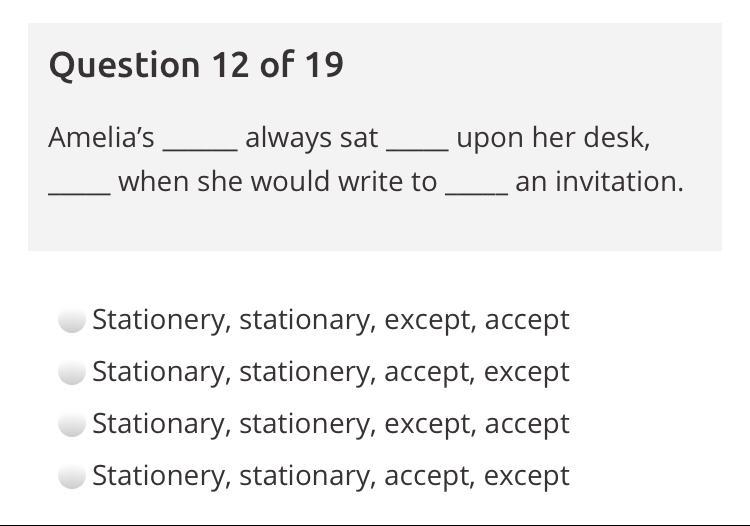Click the phrase 'an invitation.'
Screen dimensions: 750x526
click(x=599, y=181)
